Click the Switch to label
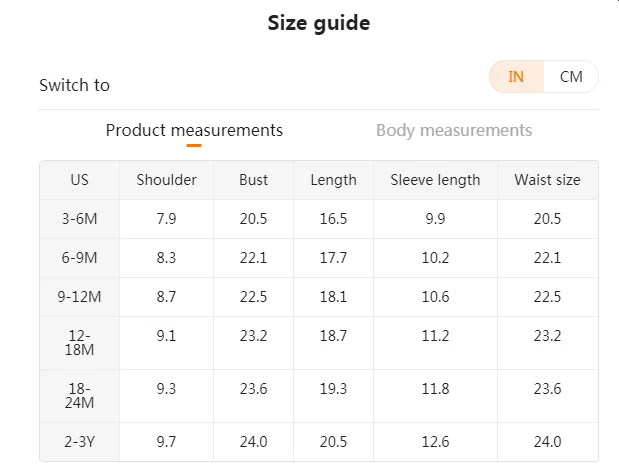 74,85
